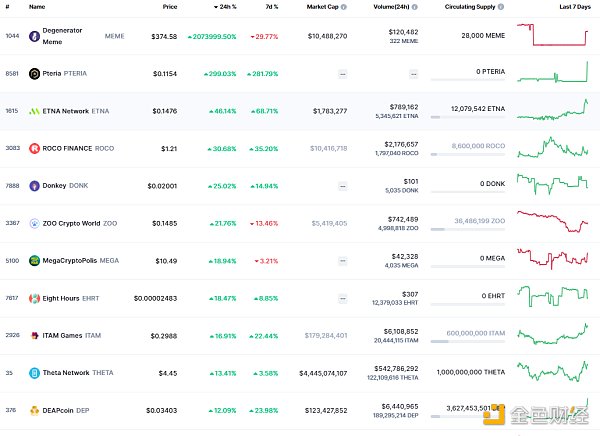Click the Donkey coin icon
The image size is (600, 436).
(x=34, y=185)
